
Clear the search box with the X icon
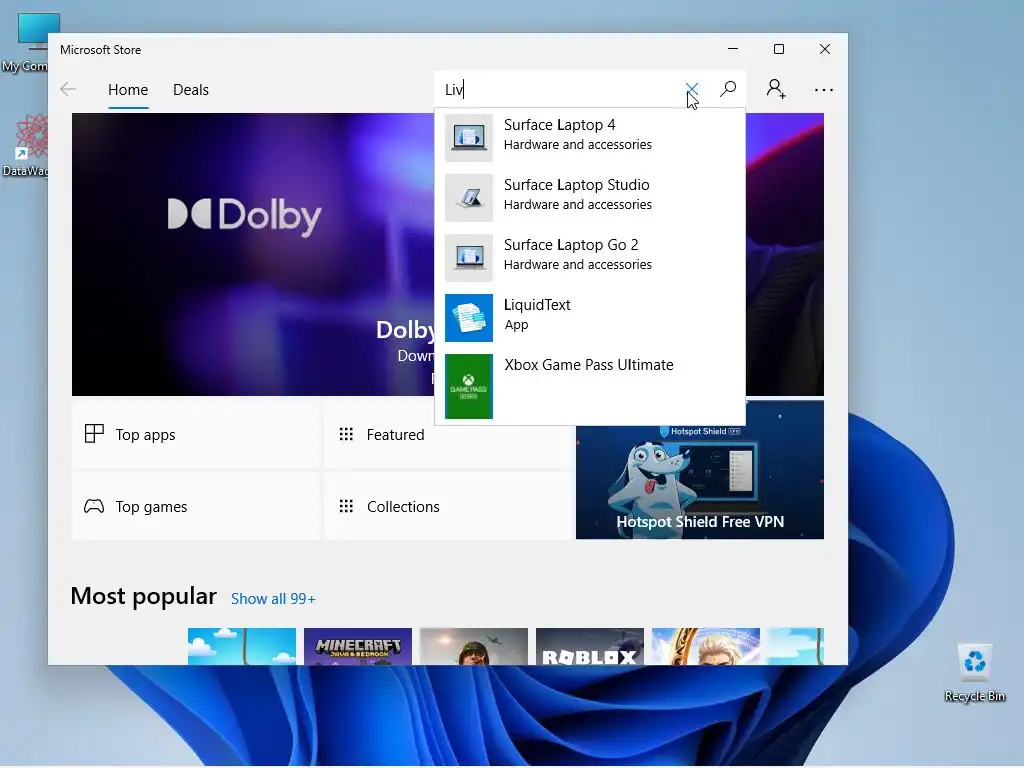click(692, 89)
